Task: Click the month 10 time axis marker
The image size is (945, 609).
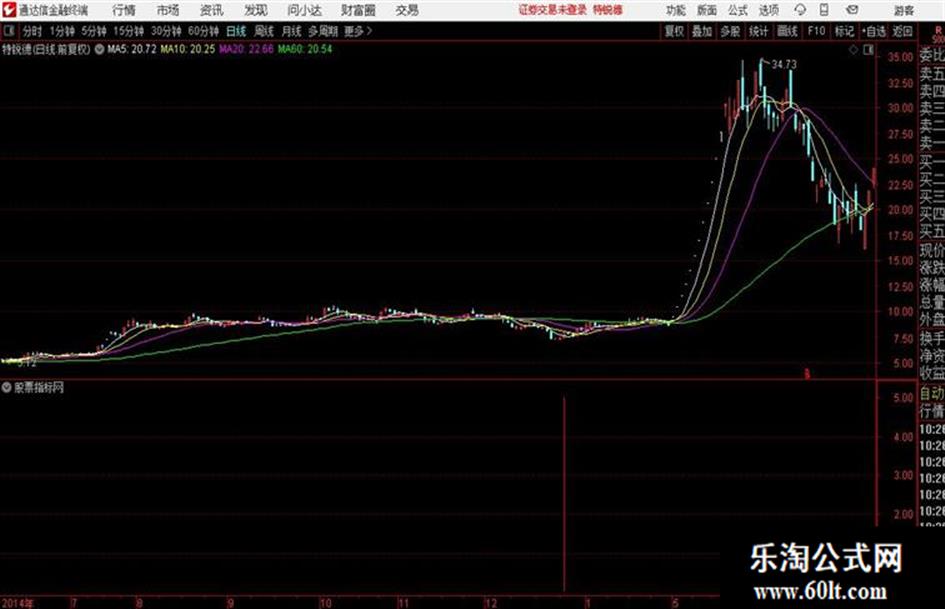Action: tap(325, 603)
